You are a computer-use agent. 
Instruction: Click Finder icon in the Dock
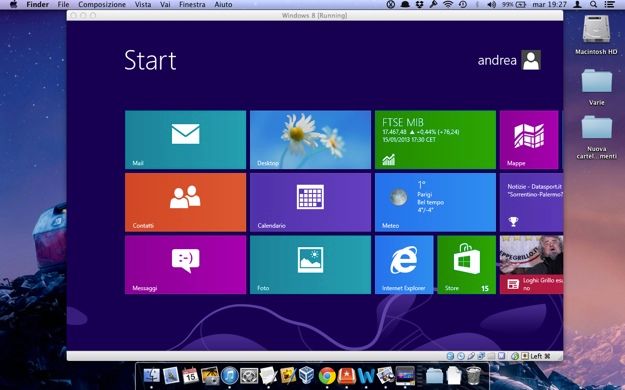click(x=151, y=375)
